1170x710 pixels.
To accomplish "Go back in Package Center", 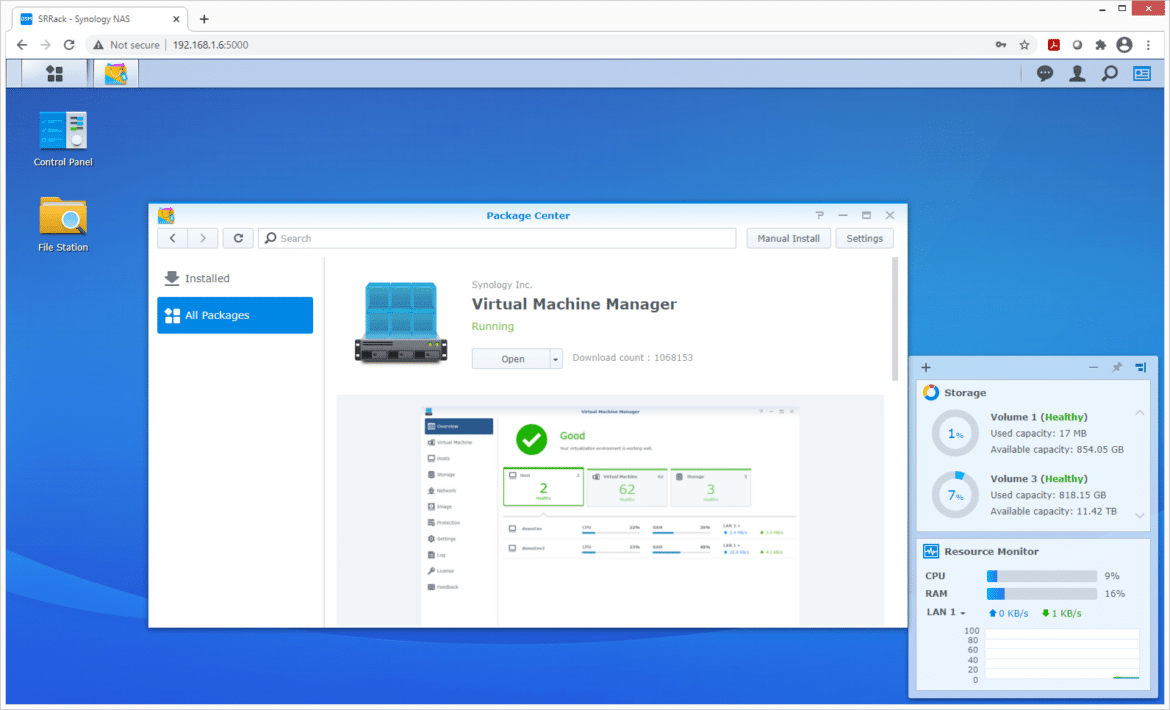I will [x=172, y=238].
